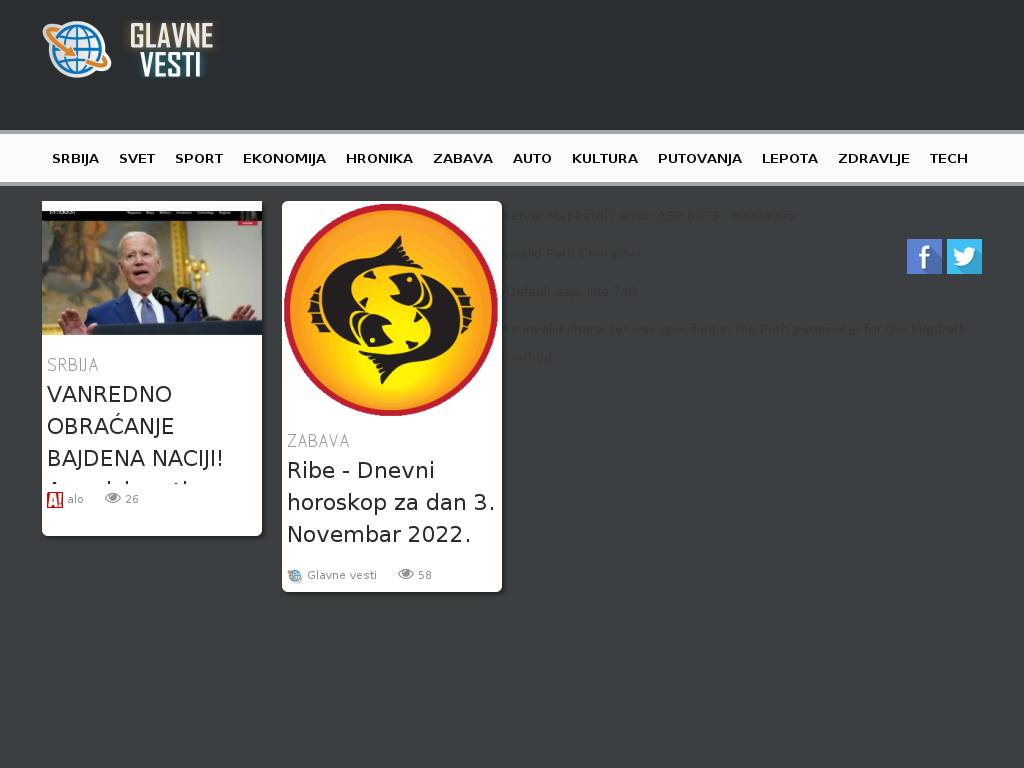Image resolution: width=1024 pixels, height=768 pixels.
Task: Open the Twitter profile icon
Action: [964, 257]
